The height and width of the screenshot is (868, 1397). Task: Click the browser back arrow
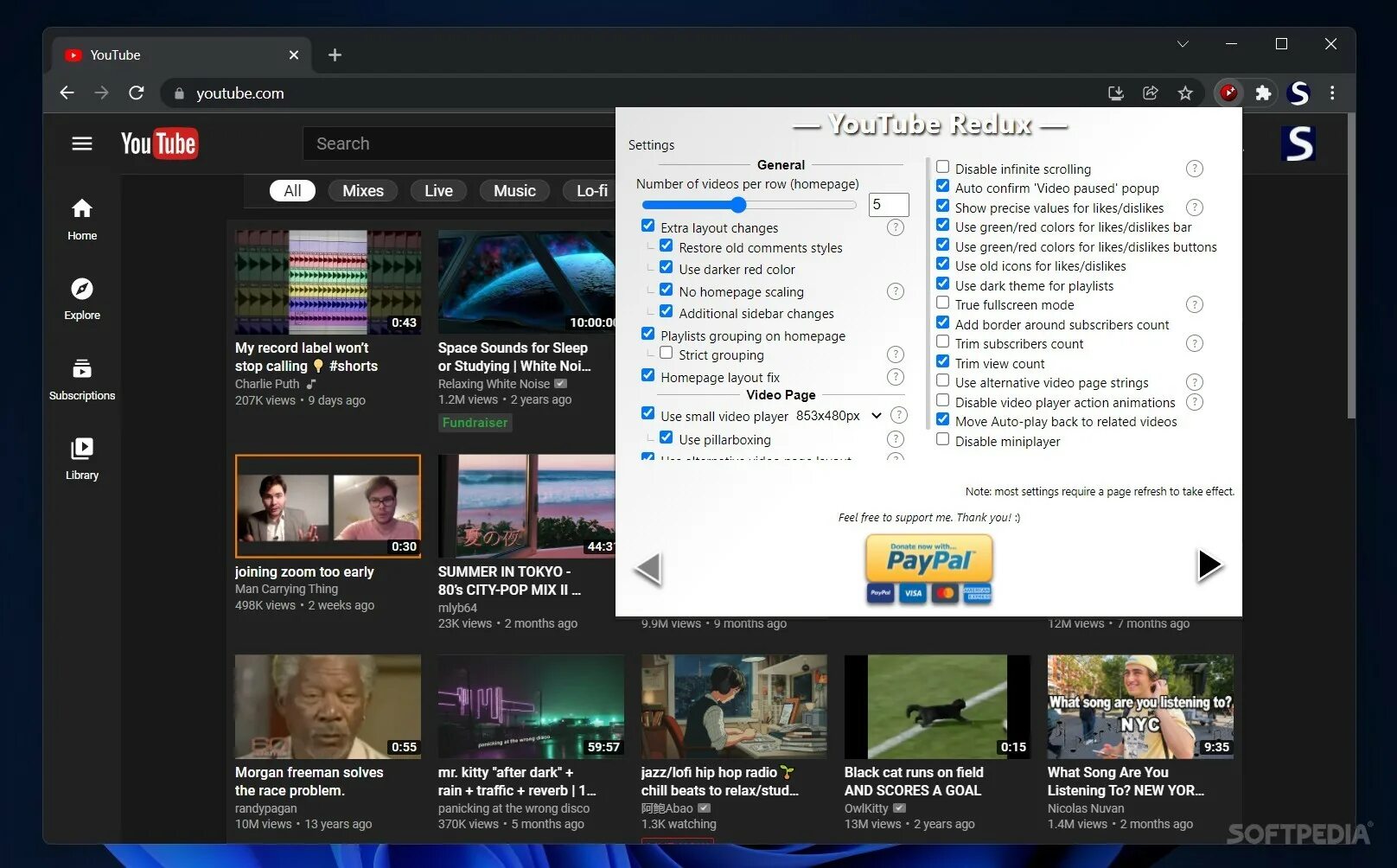coord(67,93)
